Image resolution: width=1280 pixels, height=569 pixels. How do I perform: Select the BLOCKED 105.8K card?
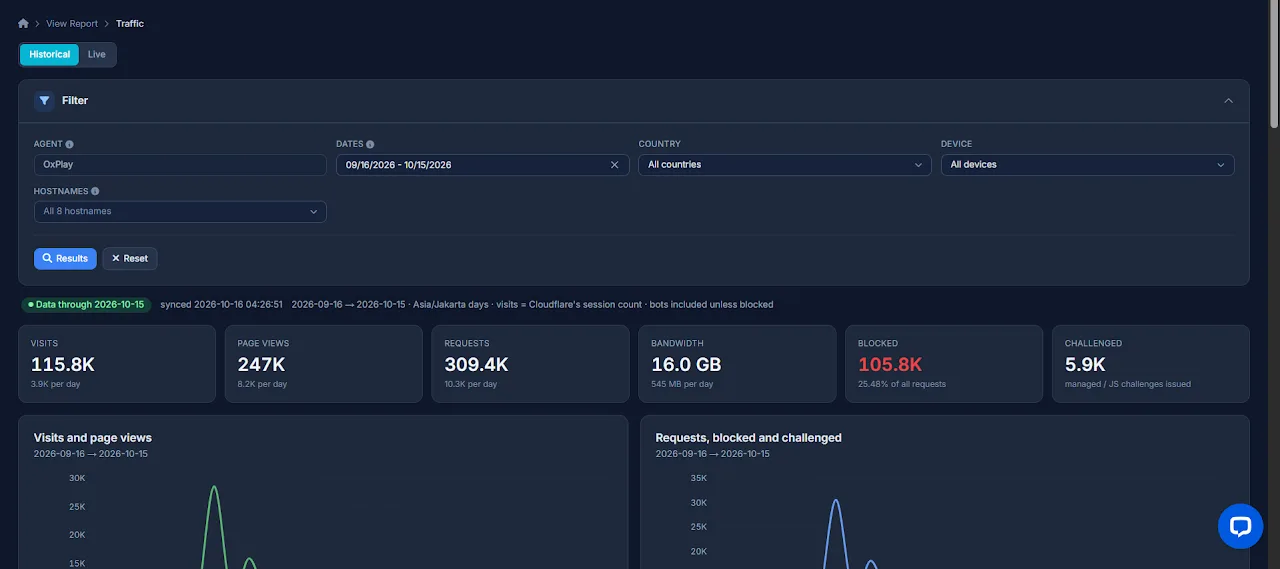point(944,364)
